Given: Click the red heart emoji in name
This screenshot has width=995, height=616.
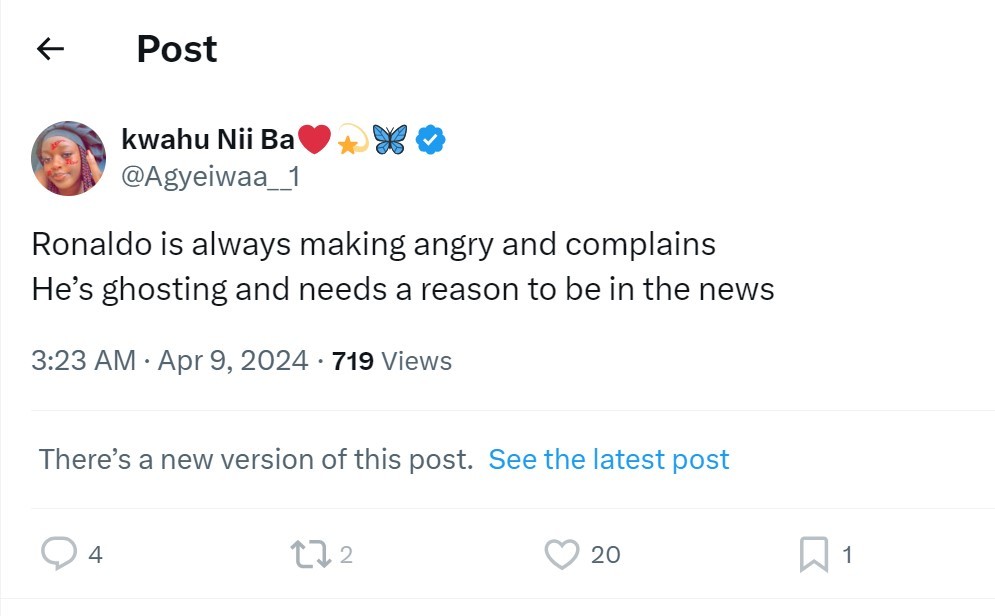Looking at the screenshot, I should (x=314, y=140).
